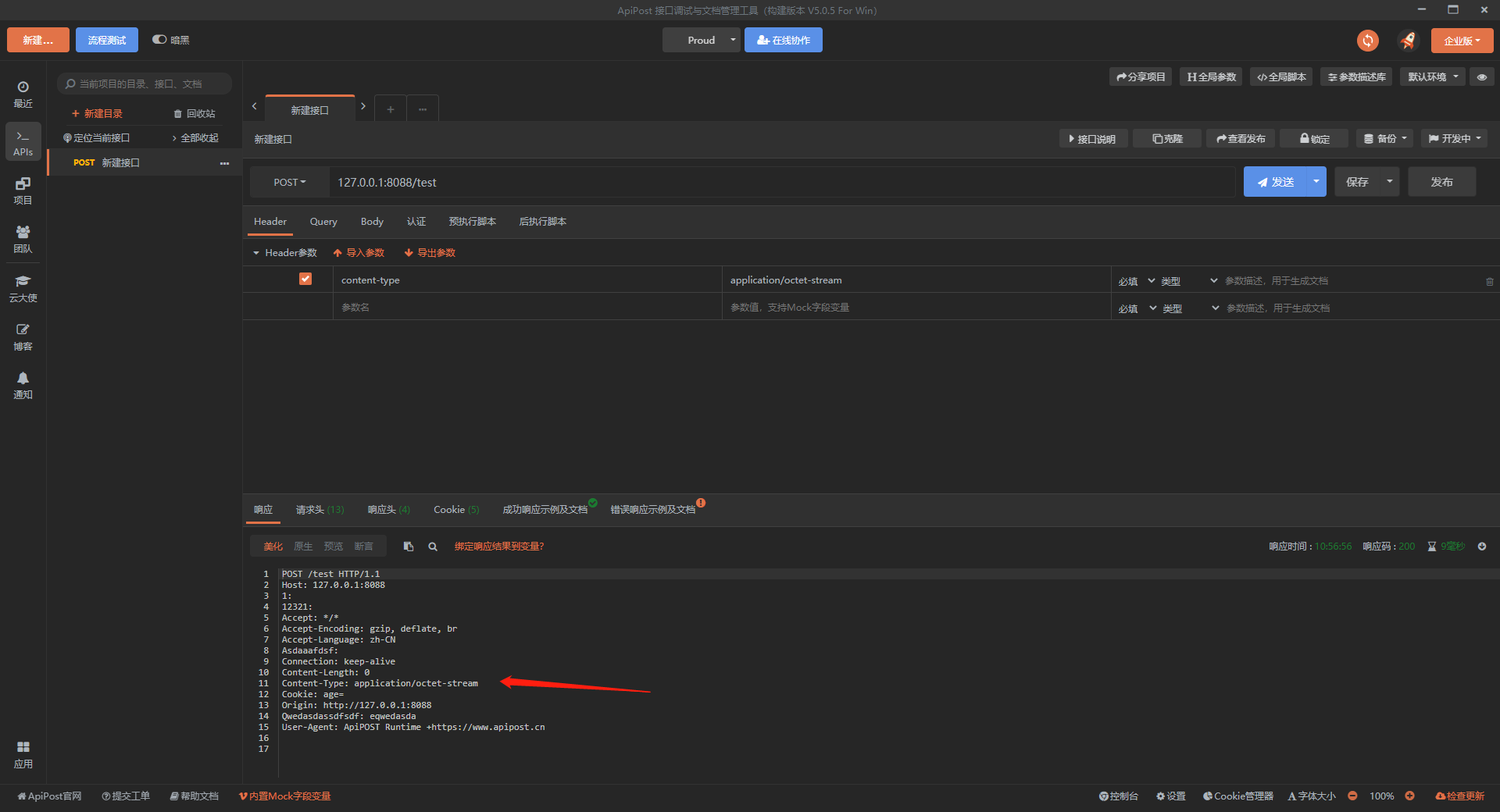
Task: Open the 通知 notifications bell icon
Action: (23, 385)
